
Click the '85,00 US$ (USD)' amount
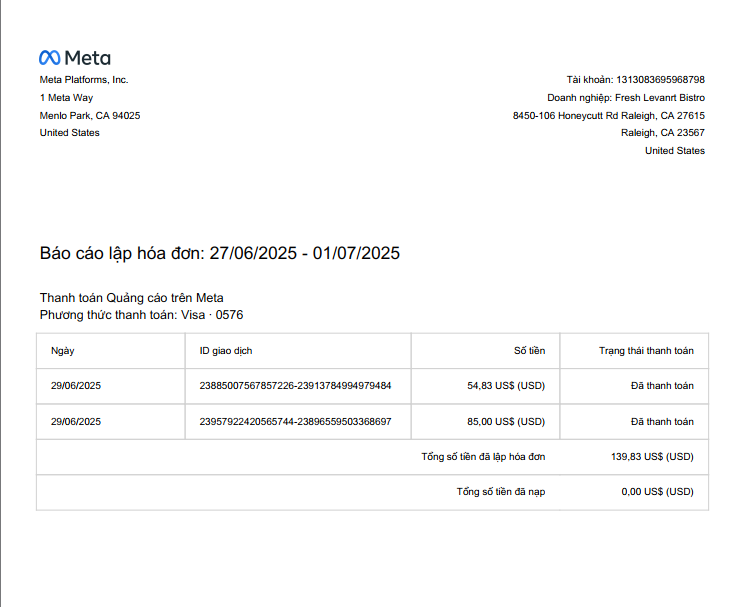click(x=506, y=422)
